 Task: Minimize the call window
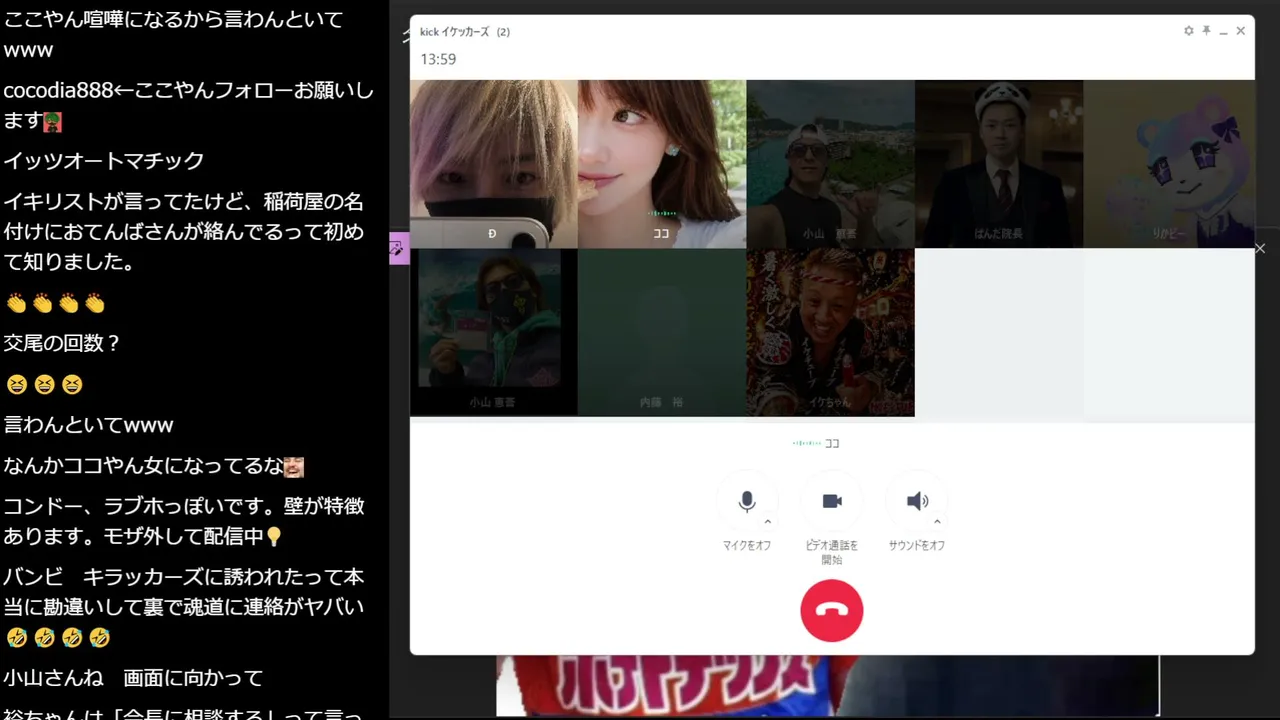click(1223, 31)
